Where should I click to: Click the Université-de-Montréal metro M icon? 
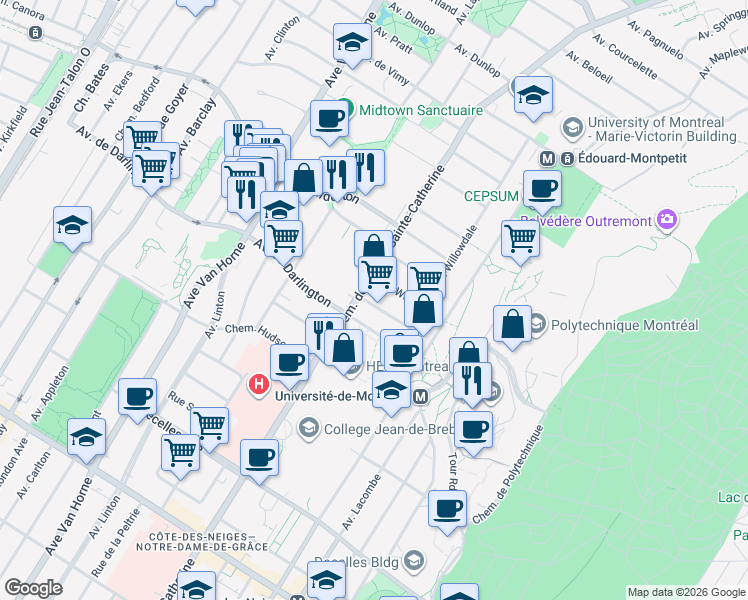420,397
